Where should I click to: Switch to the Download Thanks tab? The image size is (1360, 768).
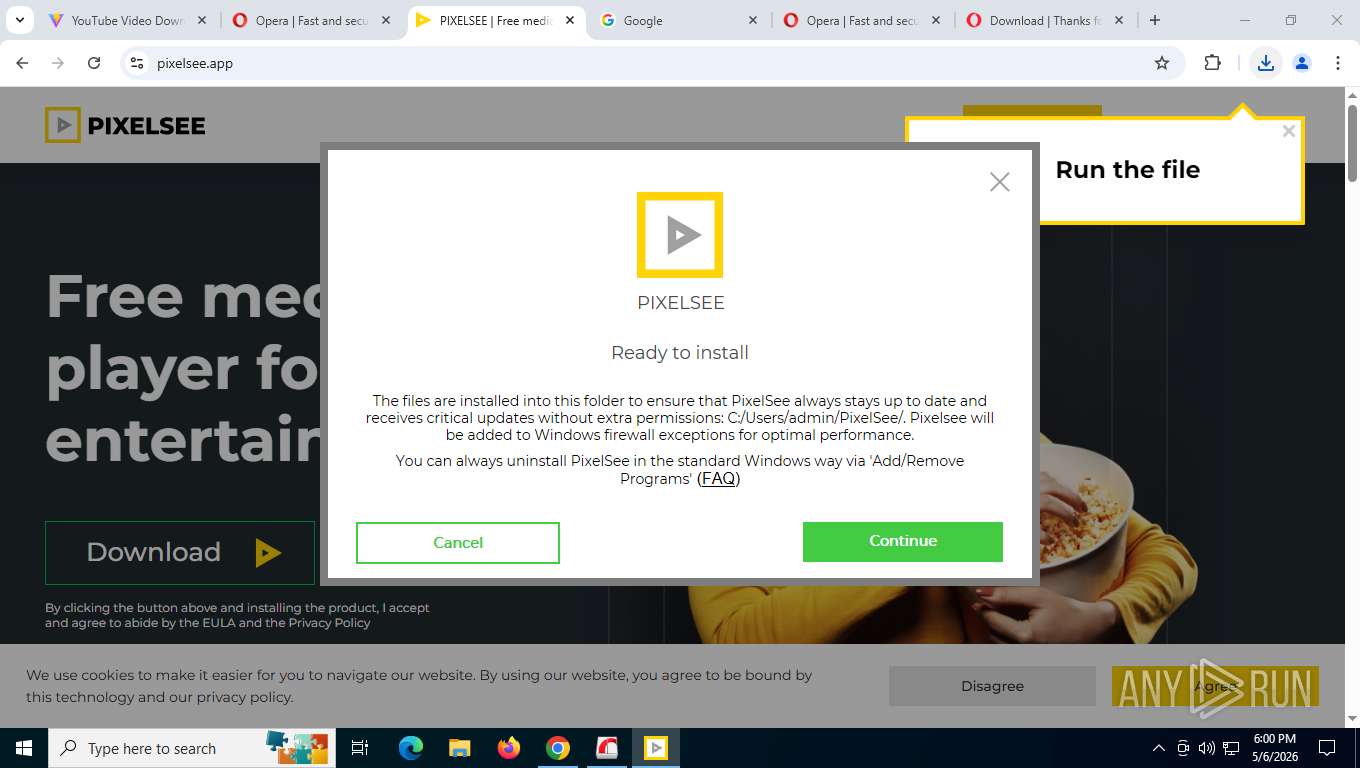pos(1045,20)
